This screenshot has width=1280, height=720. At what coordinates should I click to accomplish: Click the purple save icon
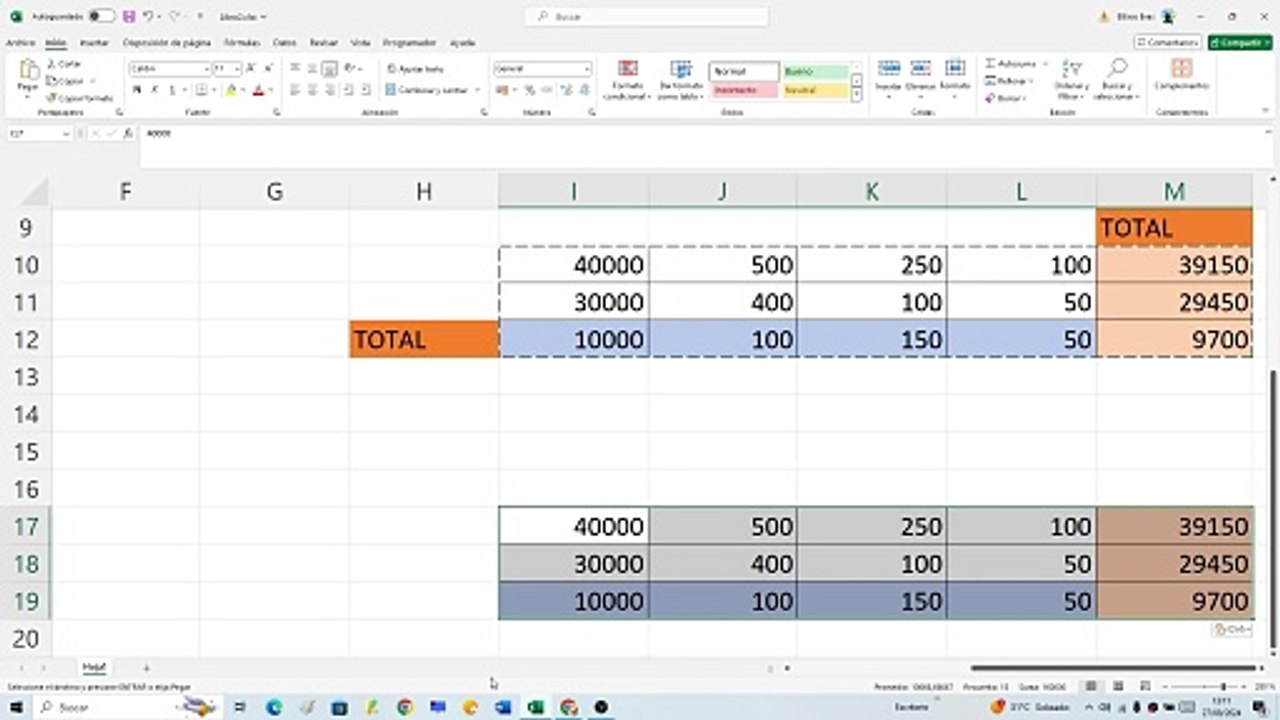(129, 17)
